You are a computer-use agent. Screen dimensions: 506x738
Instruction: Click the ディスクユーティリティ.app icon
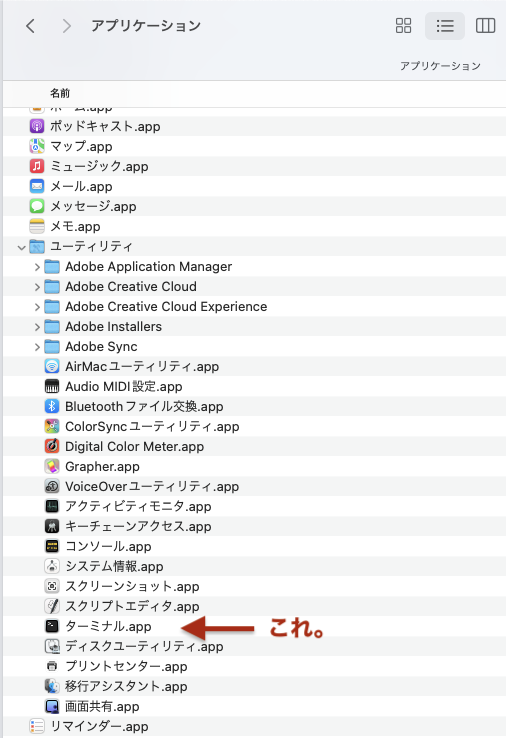point(52,646)
